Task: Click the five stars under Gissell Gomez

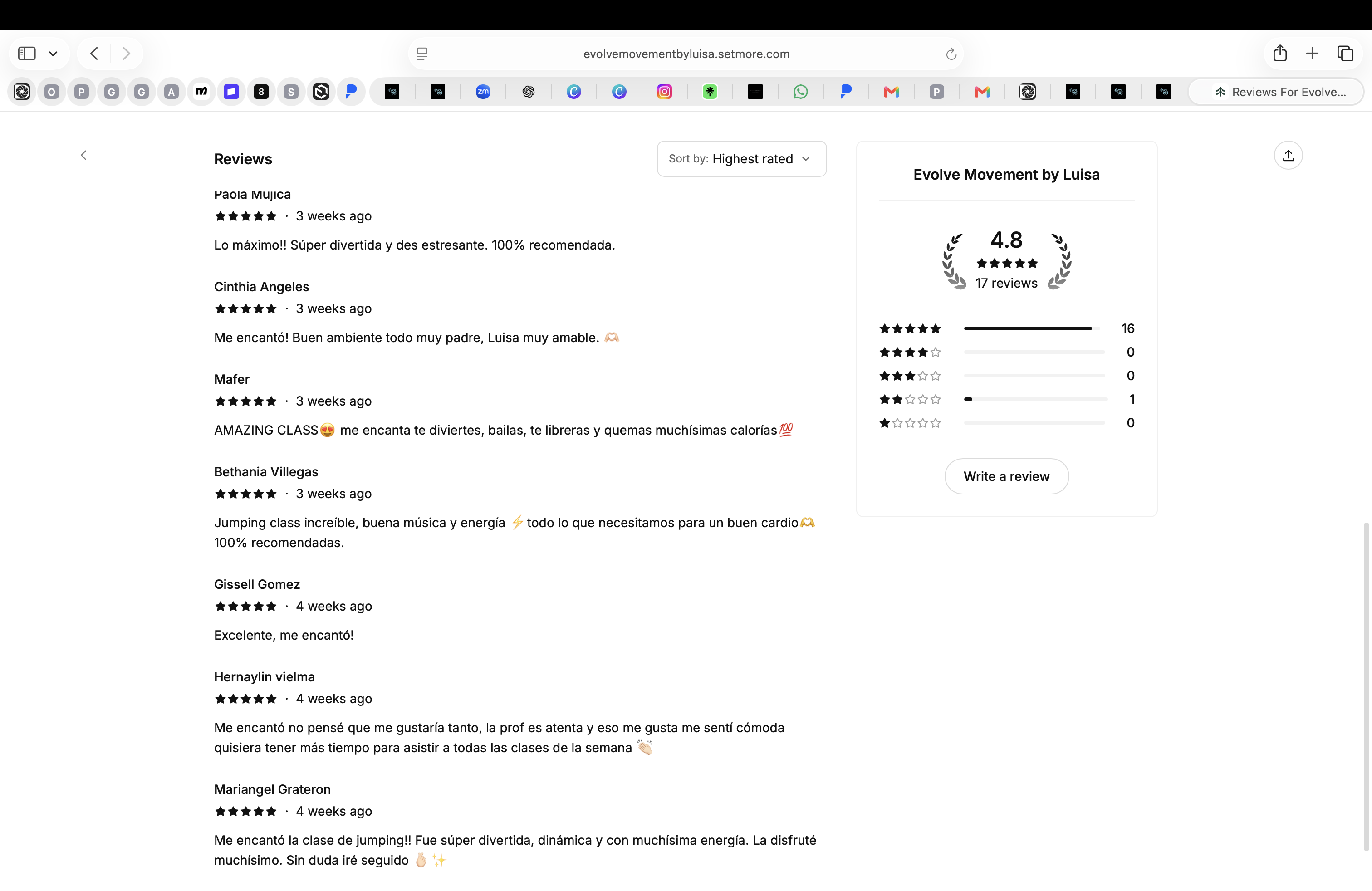Action: pos(245,606)
